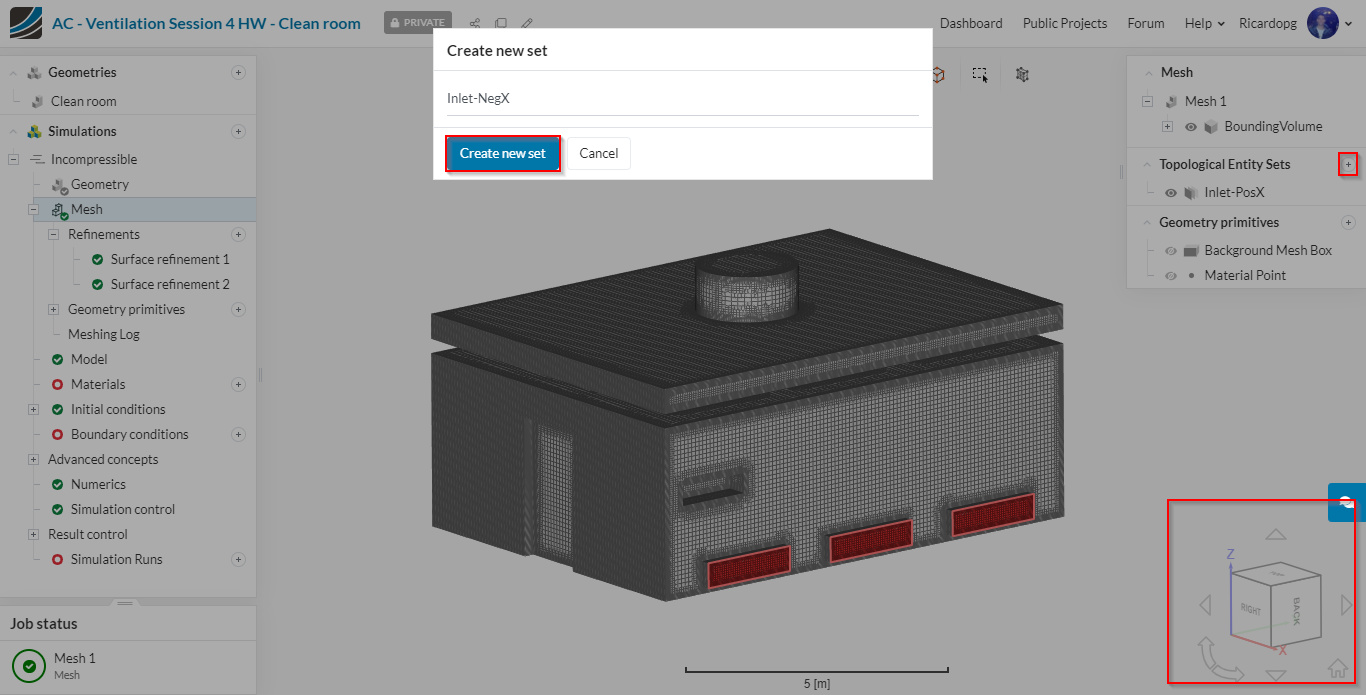Select Surface refinement 1
Viewport: 1366px width, 695px height.
coord(170,259)
